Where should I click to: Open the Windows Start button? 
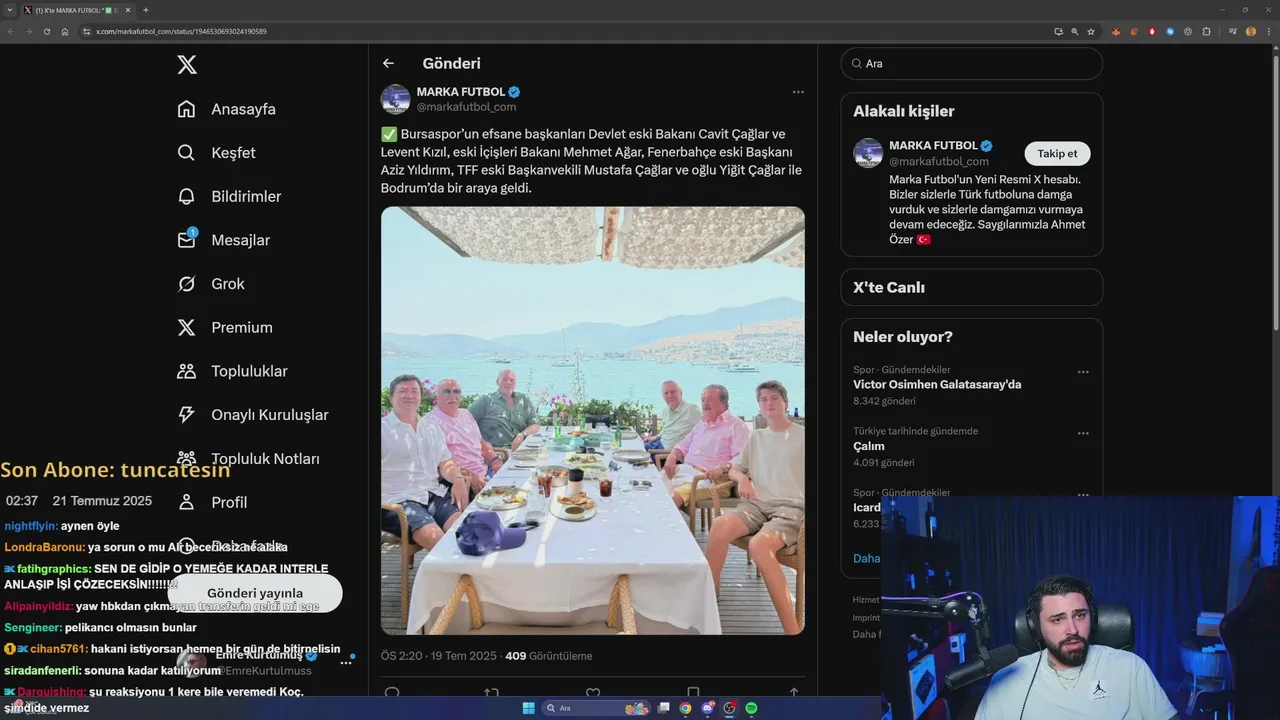pos(529,708)
